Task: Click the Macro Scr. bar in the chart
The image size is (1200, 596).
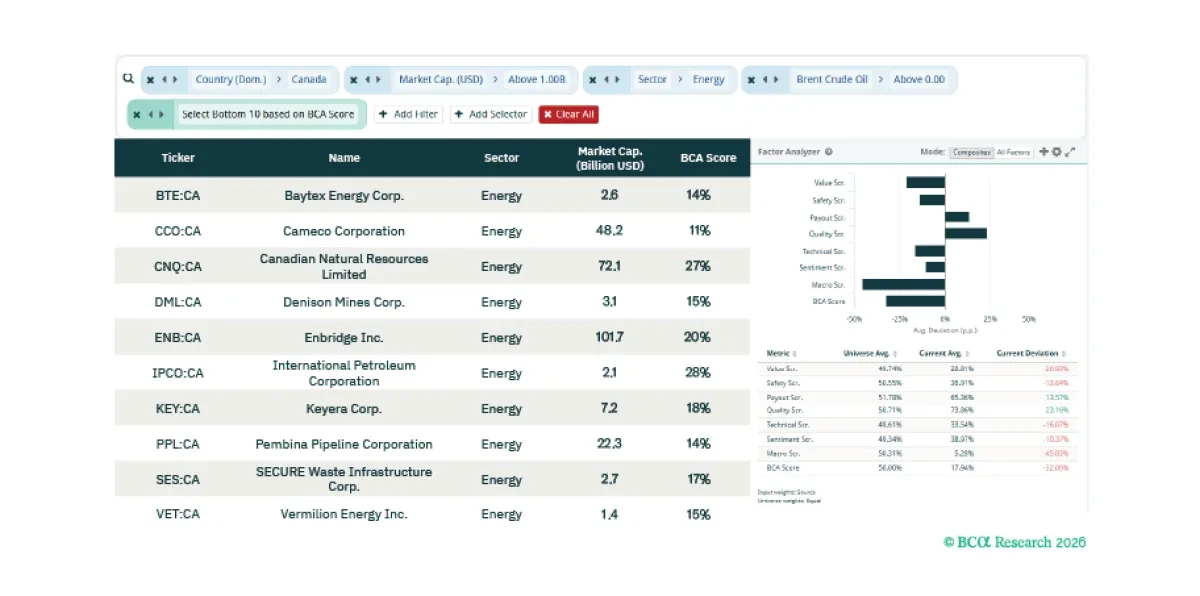Action: [904, 285]
